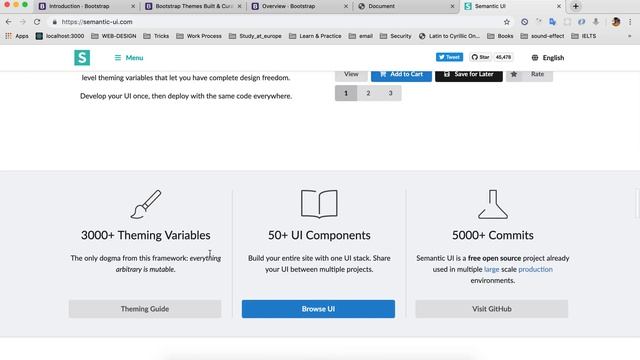Click the Tweet button

[449, 57]
